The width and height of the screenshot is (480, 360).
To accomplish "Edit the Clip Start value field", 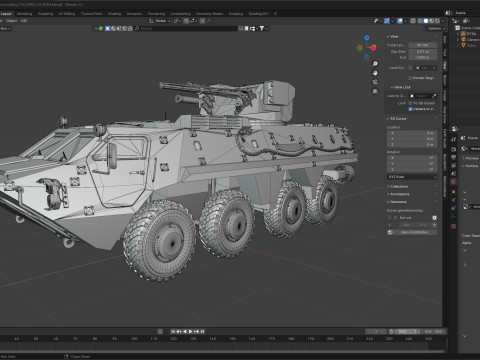I will (422, 51).
